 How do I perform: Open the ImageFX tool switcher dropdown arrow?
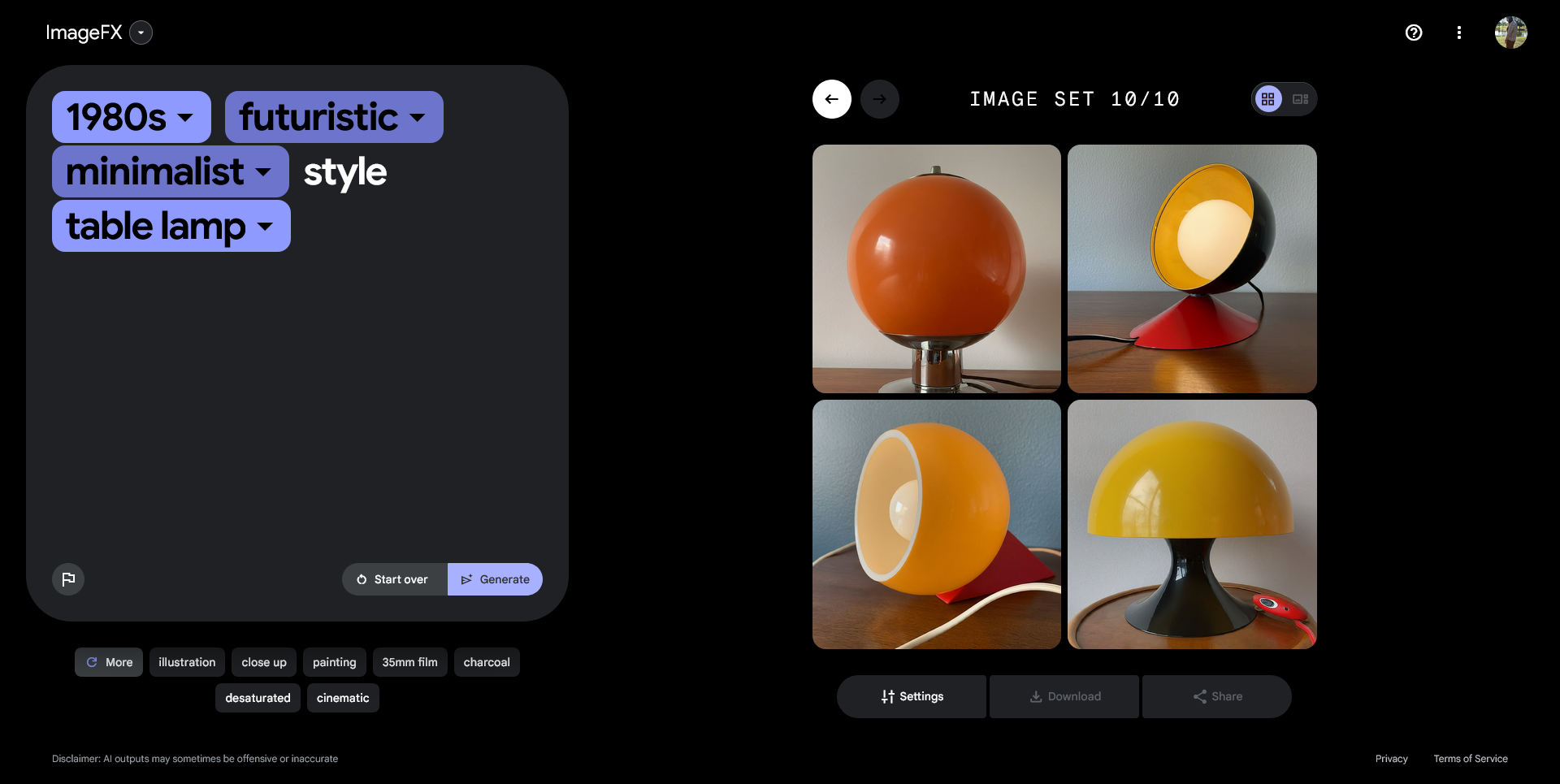(141, 32)
